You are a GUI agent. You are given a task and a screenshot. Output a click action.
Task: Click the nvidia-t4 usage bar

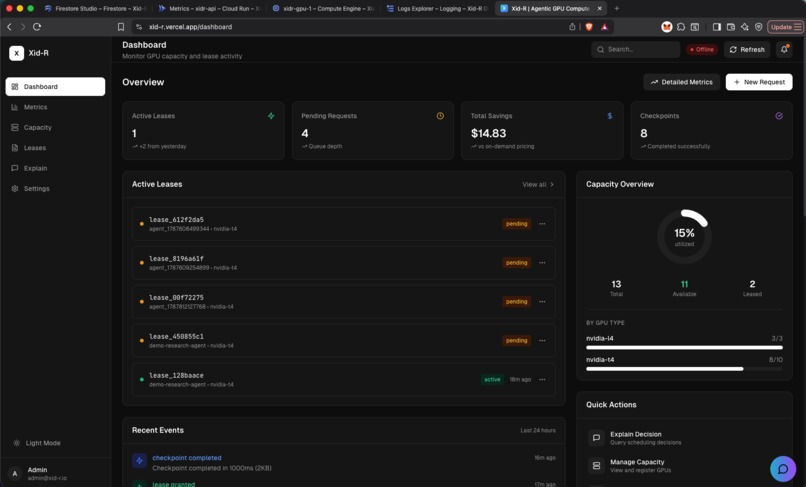[x=684, y=369]
